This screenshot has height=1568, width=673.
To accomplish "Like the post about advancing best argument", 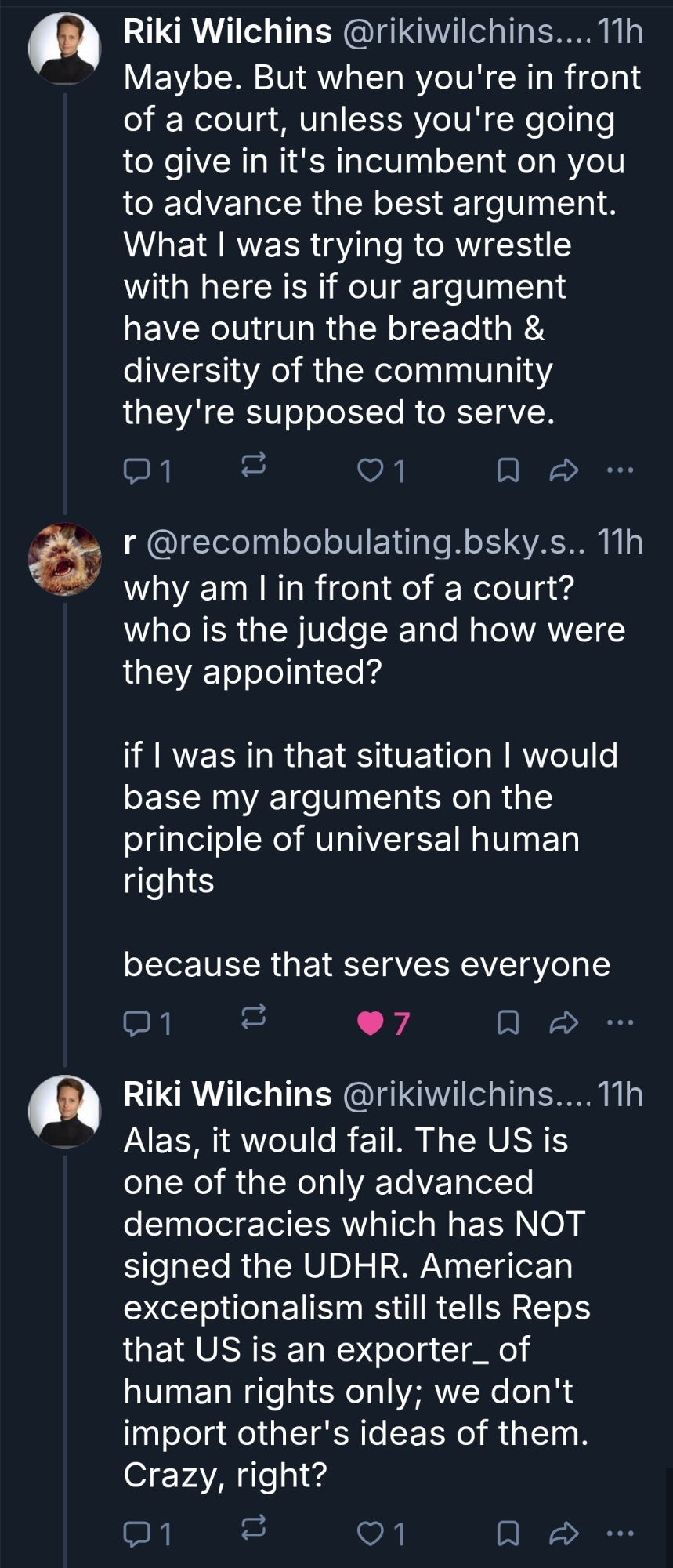I will coord(369,470).
